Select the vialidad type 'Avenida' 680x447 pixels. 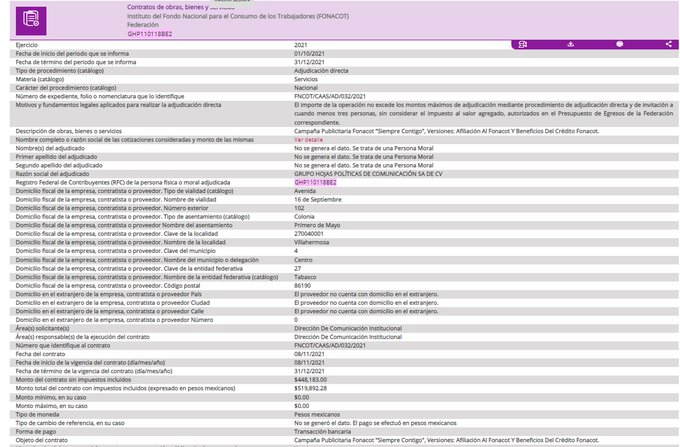point(305,191)
